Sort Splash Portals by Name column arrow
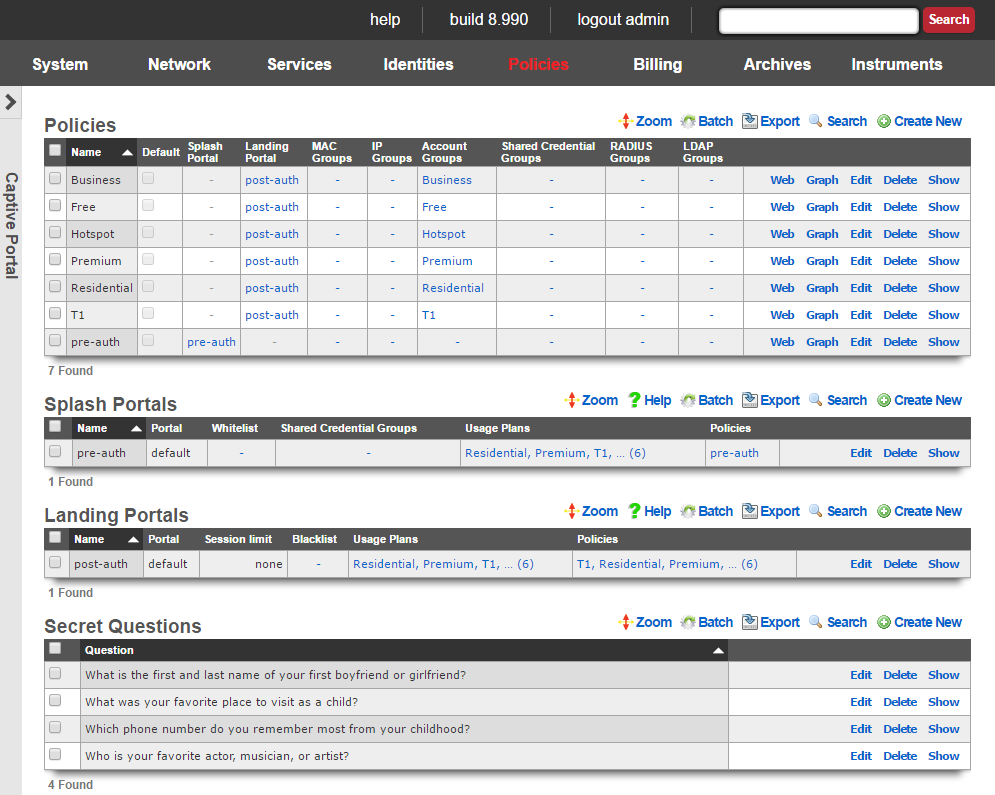This screenshot has height=795, width=995. [136, 429]
